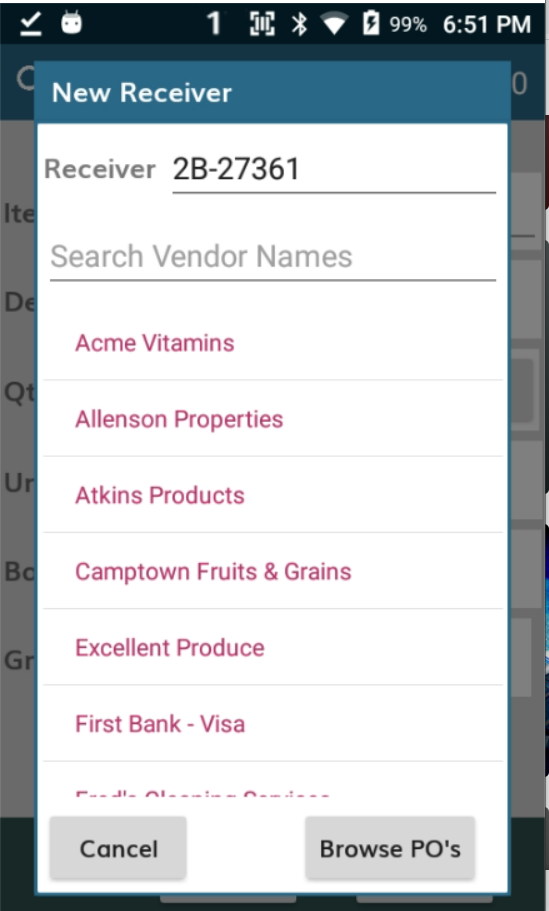549x911 pixels.
Task: Tap the number 1 notification icon
Action: tap(214, 24)
